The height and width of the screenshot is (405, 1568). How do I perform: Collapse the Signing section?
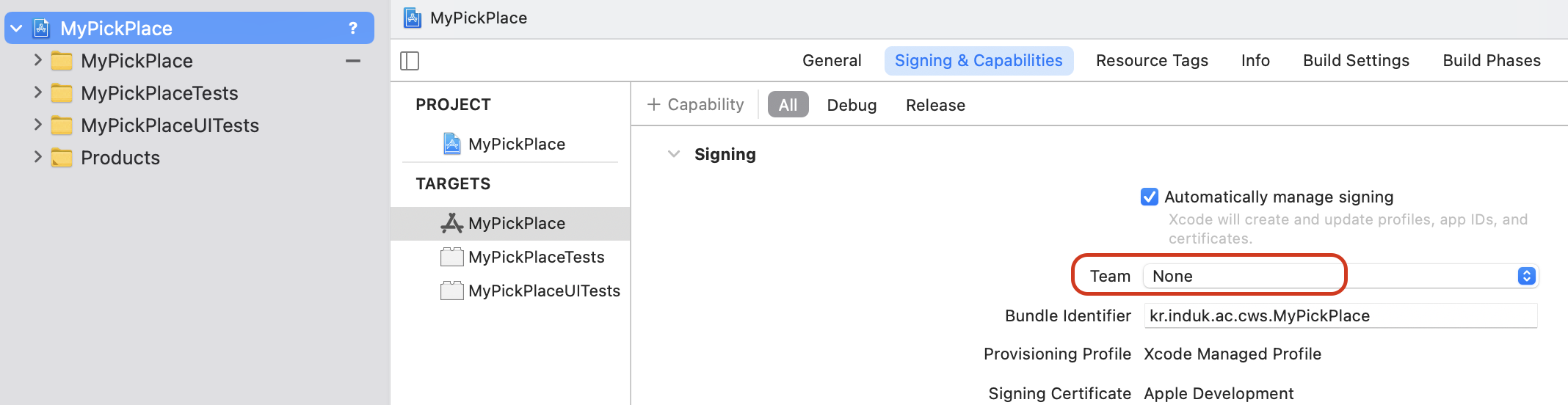click(x=673, y=154)
